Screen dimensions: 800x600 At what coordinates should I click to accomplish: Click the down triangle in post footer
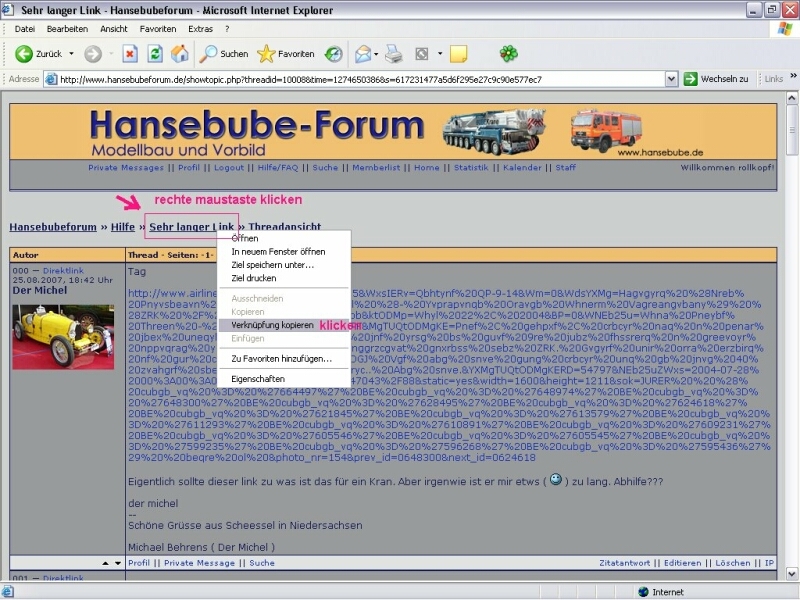pyautogui.click(x=118, y=563)
